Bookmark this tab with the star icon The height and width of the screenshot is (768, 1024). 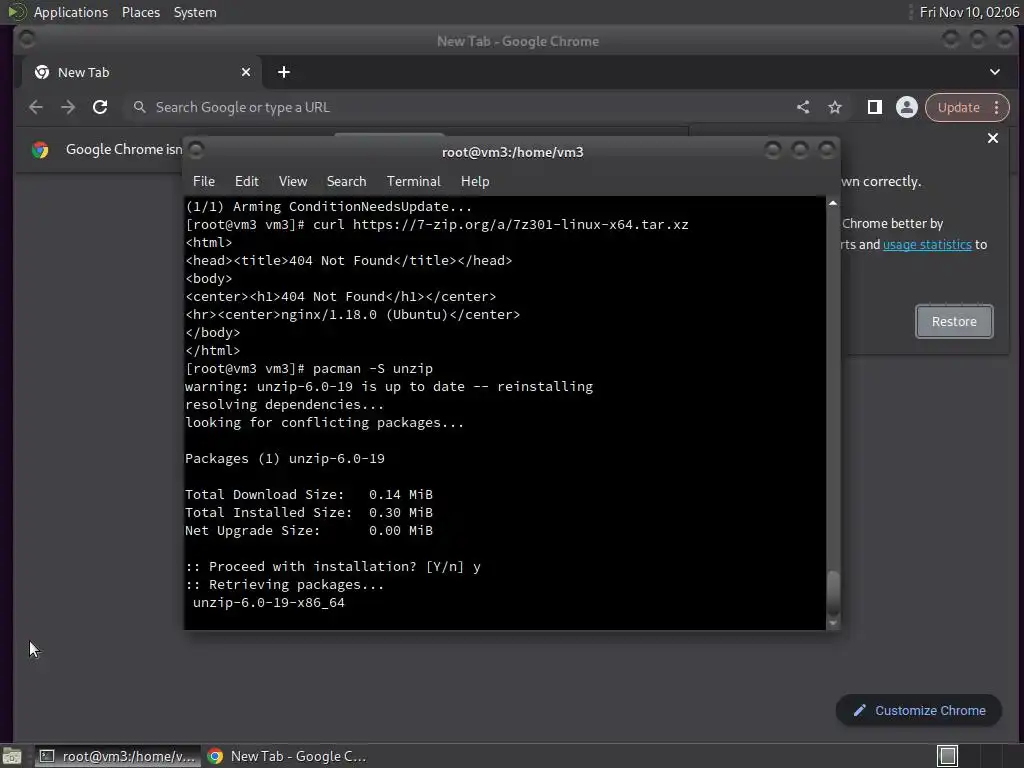point(835,107)
